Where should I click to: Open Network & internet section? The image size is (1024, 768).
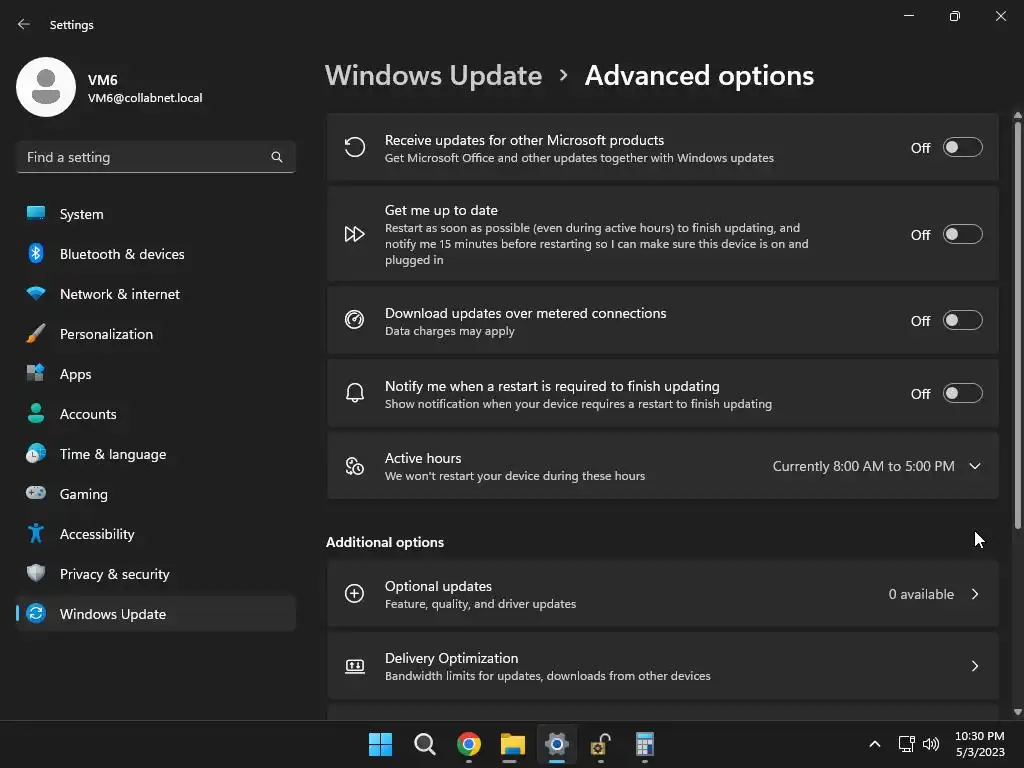(x=155, y=294)
